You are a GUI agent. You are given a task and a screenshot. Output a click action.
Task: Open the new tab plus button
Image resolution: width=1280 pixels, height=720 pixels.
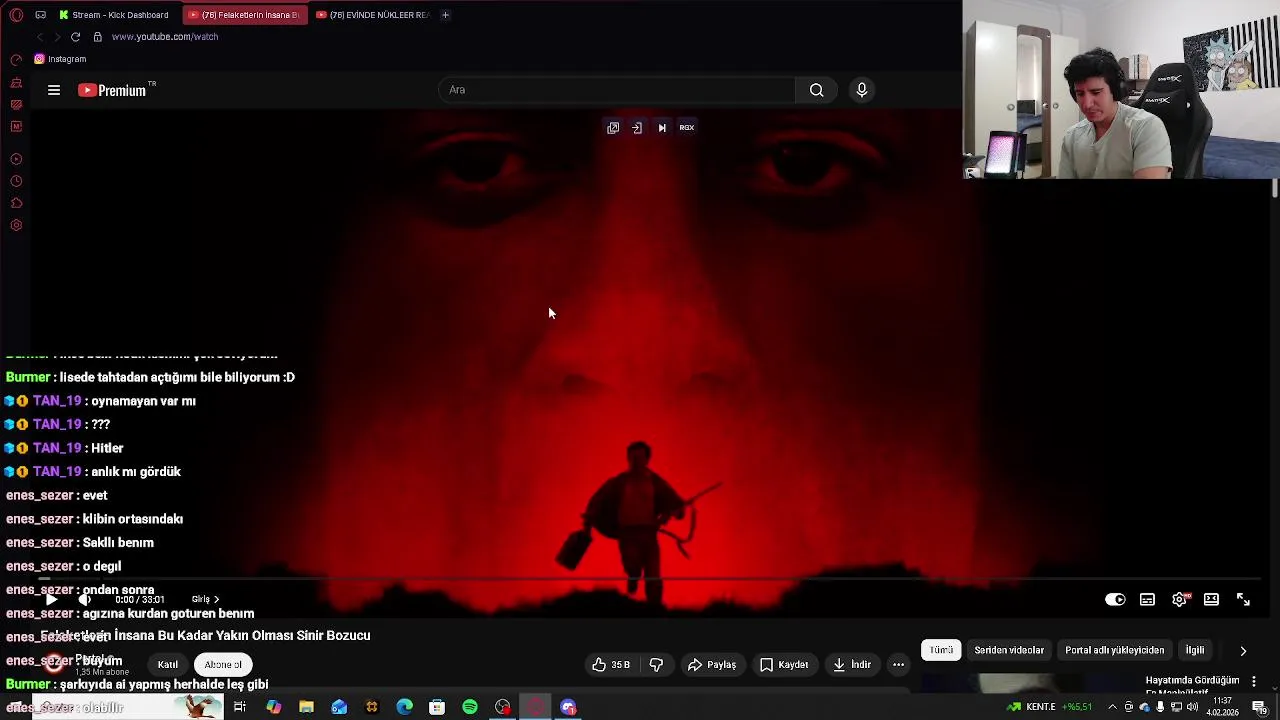coord(445,15)
